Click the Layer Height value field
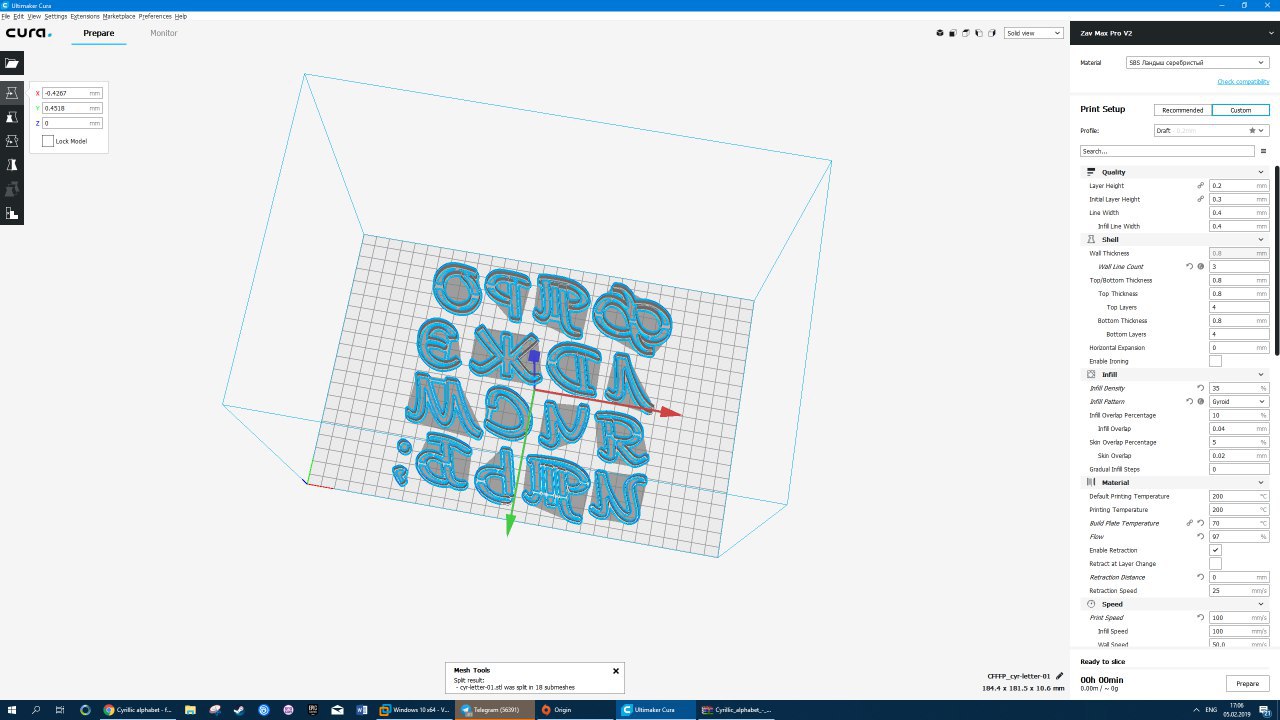The height and width of the screenshot is (720, 1280). pyautogui.click(x=1238, y=185)
